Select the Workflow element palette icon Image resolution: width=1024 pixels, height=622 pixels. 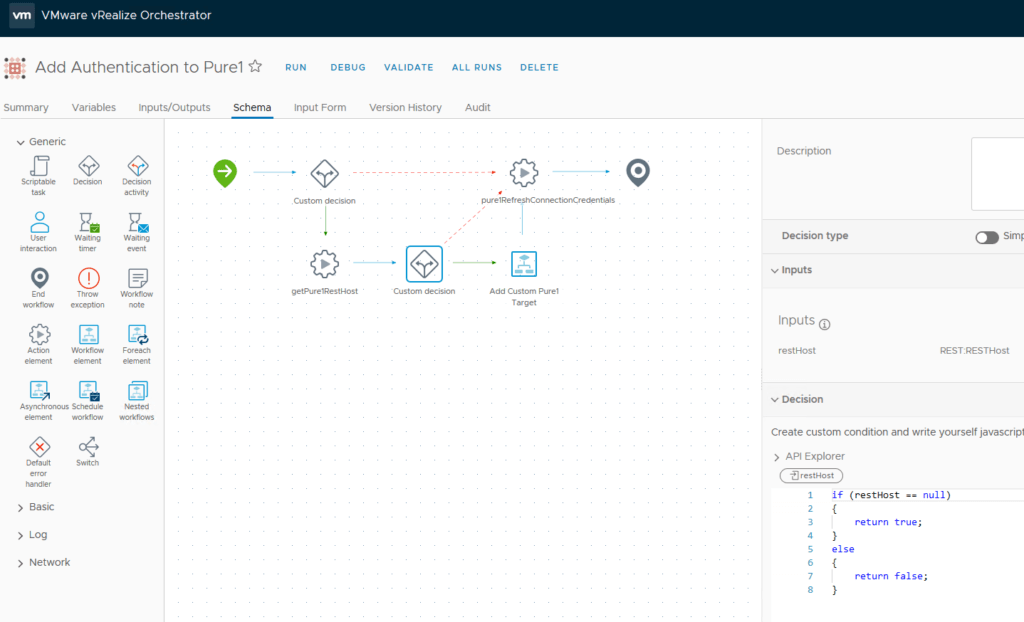88,335
